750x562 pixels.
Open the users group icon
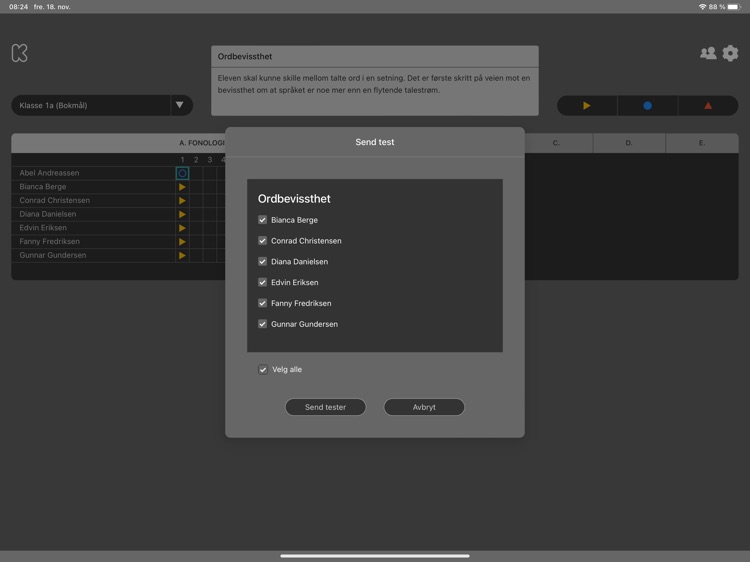[x=708, y=53]
